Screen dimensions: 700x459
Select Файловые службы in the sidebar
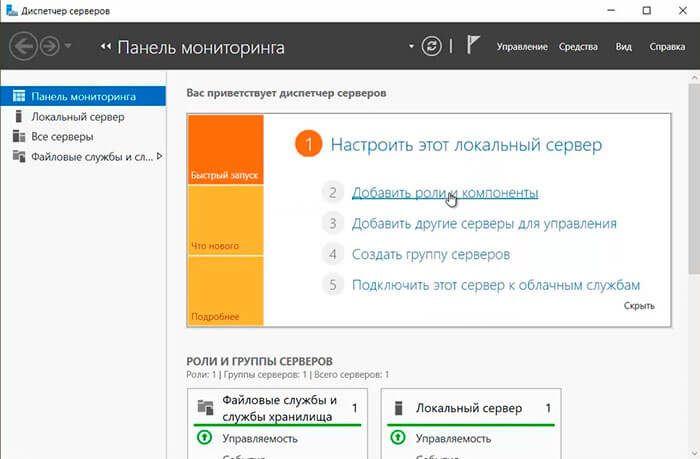(83, 157)
